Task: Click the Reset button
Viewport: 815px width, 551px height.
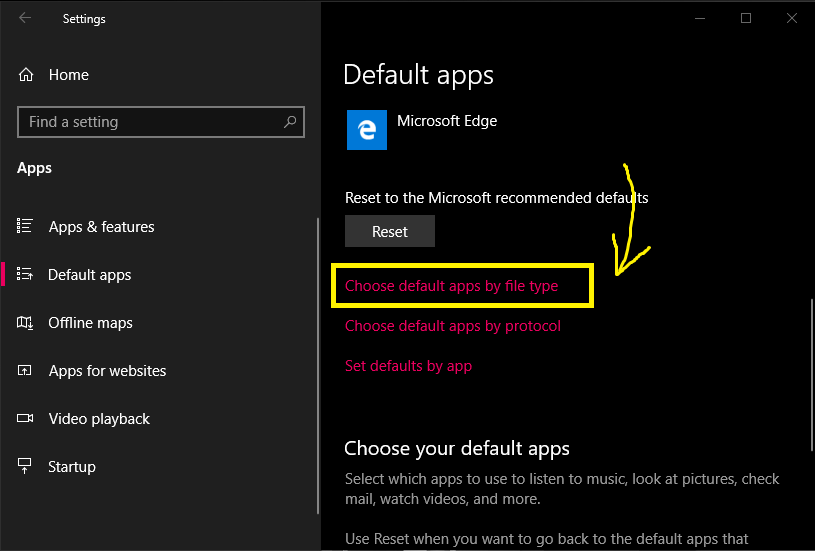Action: click(x=390, y=231)
